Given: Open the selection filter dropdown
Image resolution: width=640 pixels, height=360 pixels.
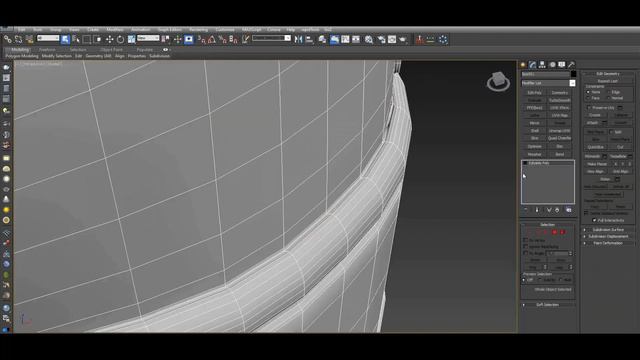Looking at the screenshot, I should 48,38.
